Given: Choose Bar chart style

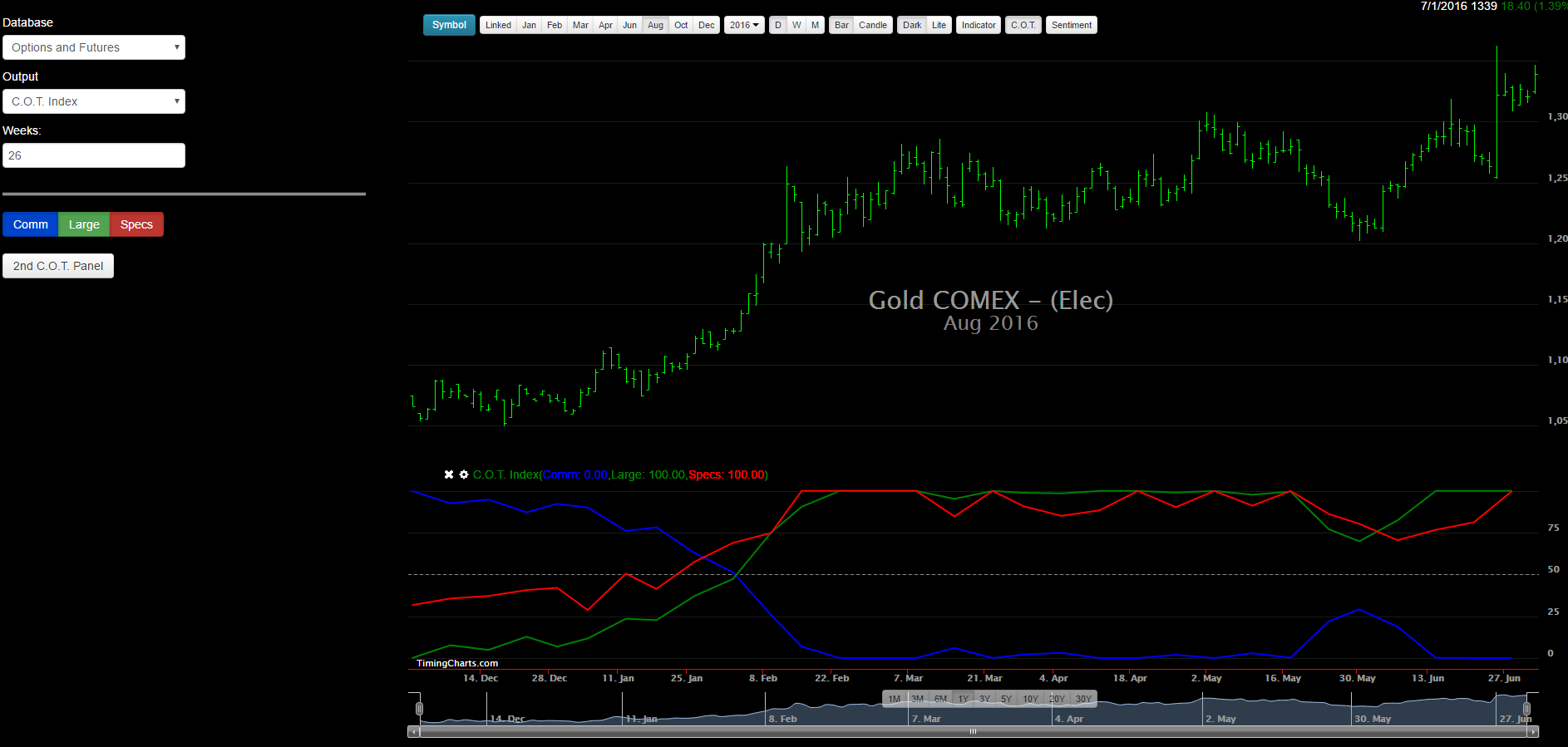Looking at the screenshot, I should [x=841, y=25].
